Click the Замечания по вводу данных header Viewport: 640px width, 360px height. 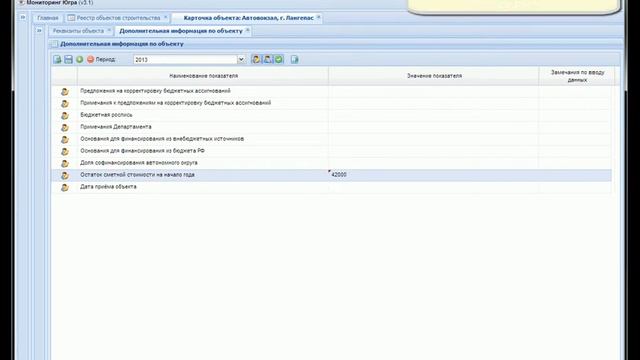coord(577,76)
